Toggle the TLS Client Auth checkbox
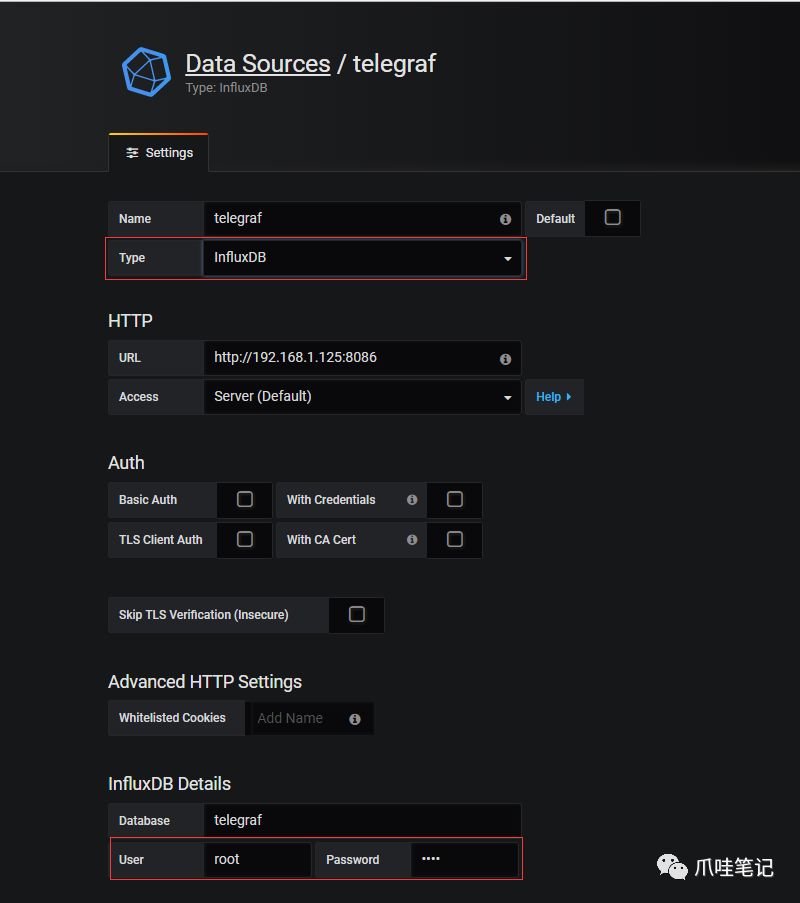 coord(245,539)
